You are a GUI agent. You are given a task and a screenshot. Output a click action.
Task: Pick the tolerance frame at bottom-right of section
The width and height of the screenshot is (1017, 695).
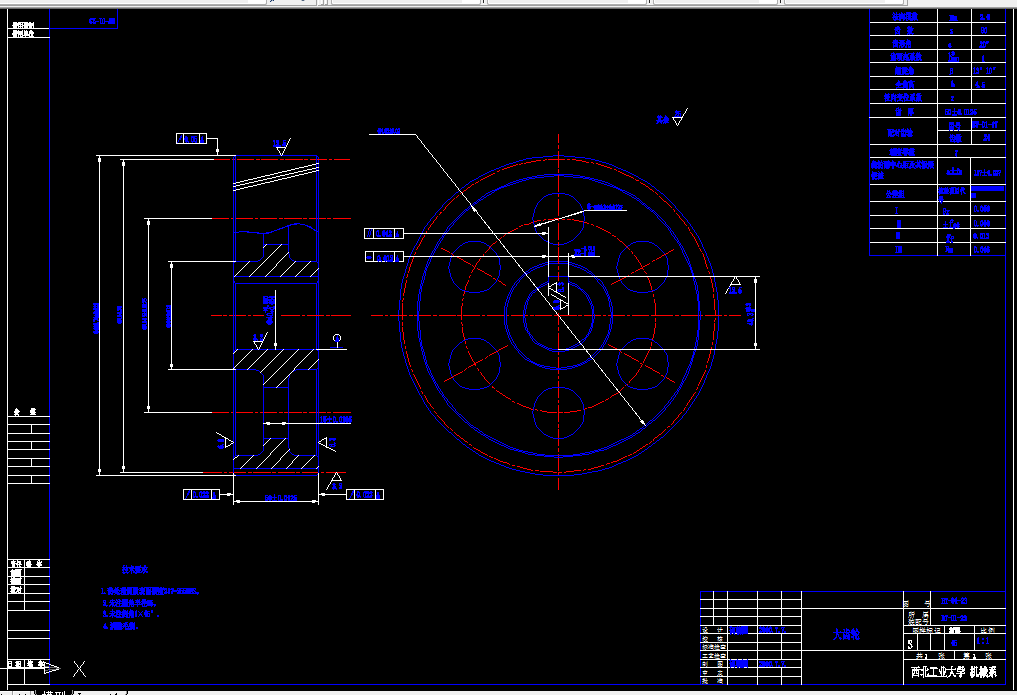(365, 495)
